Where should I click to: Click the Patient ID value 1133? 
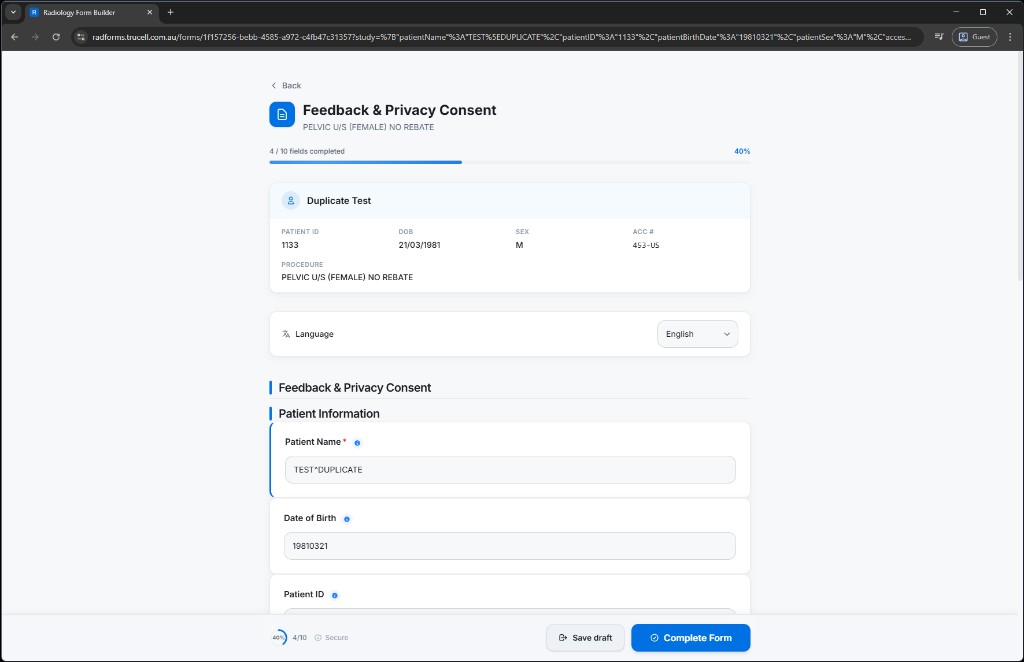tap(290, 245)
